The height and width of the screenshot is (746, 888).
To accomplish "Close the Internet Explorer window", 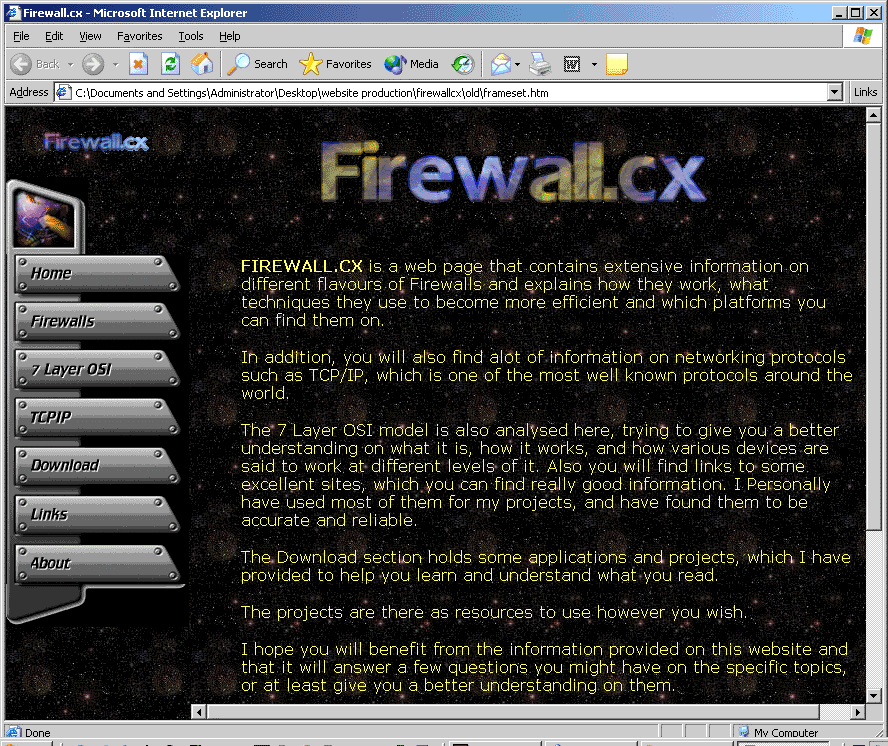I will [x=874, y=12].
